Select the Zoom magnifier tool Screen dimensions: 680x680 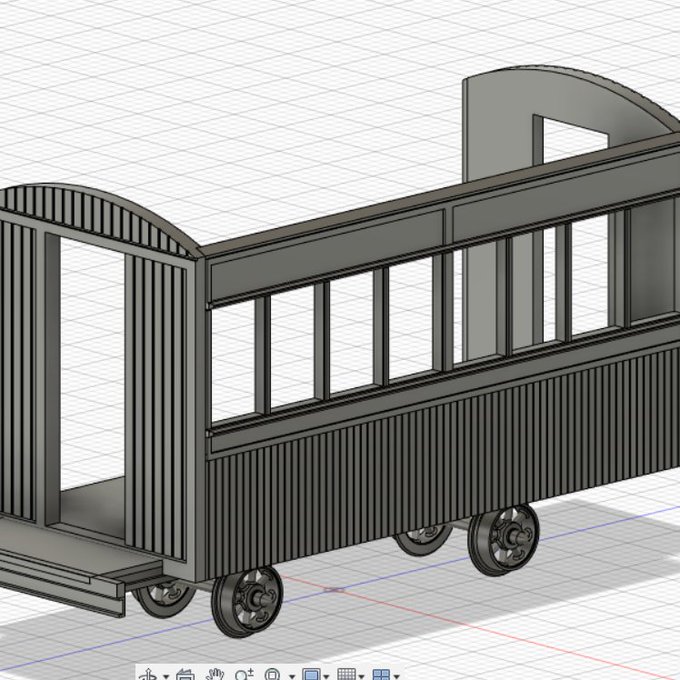click(244, 675)
